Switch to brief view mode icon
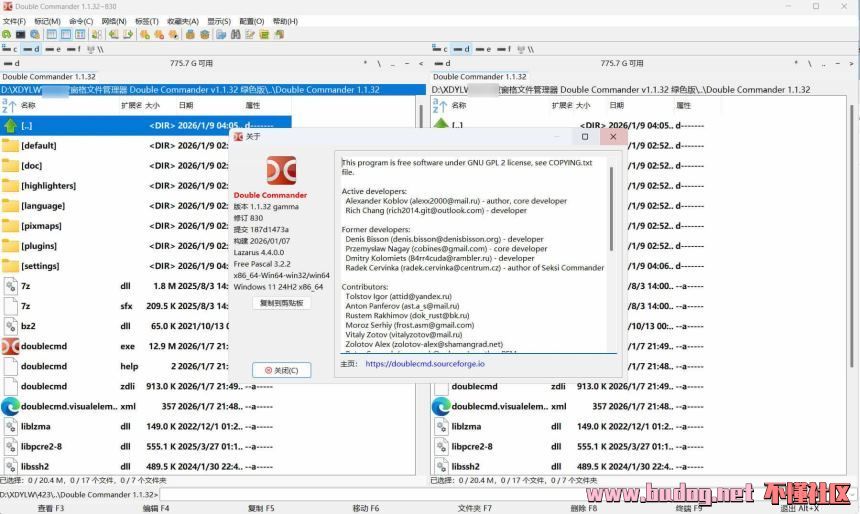 [x=52, y=35]
